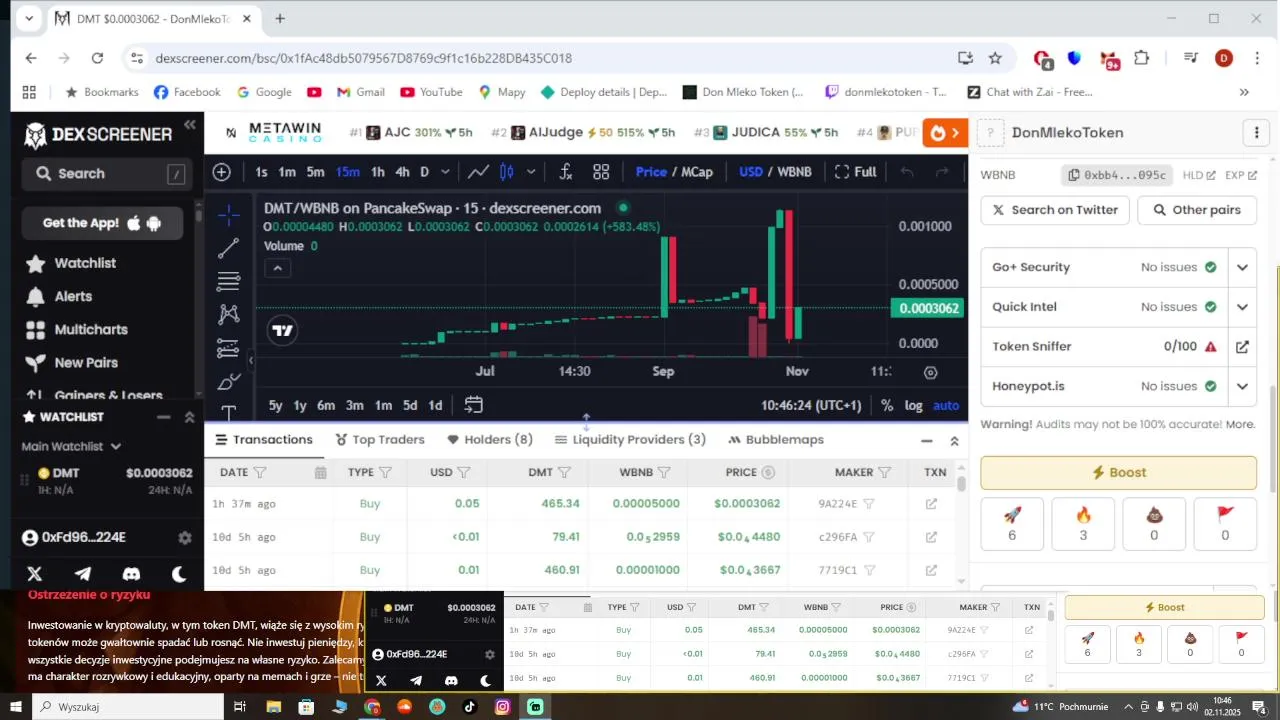
Task: Open the Bubblemaps tab
Action: (776, 440)
